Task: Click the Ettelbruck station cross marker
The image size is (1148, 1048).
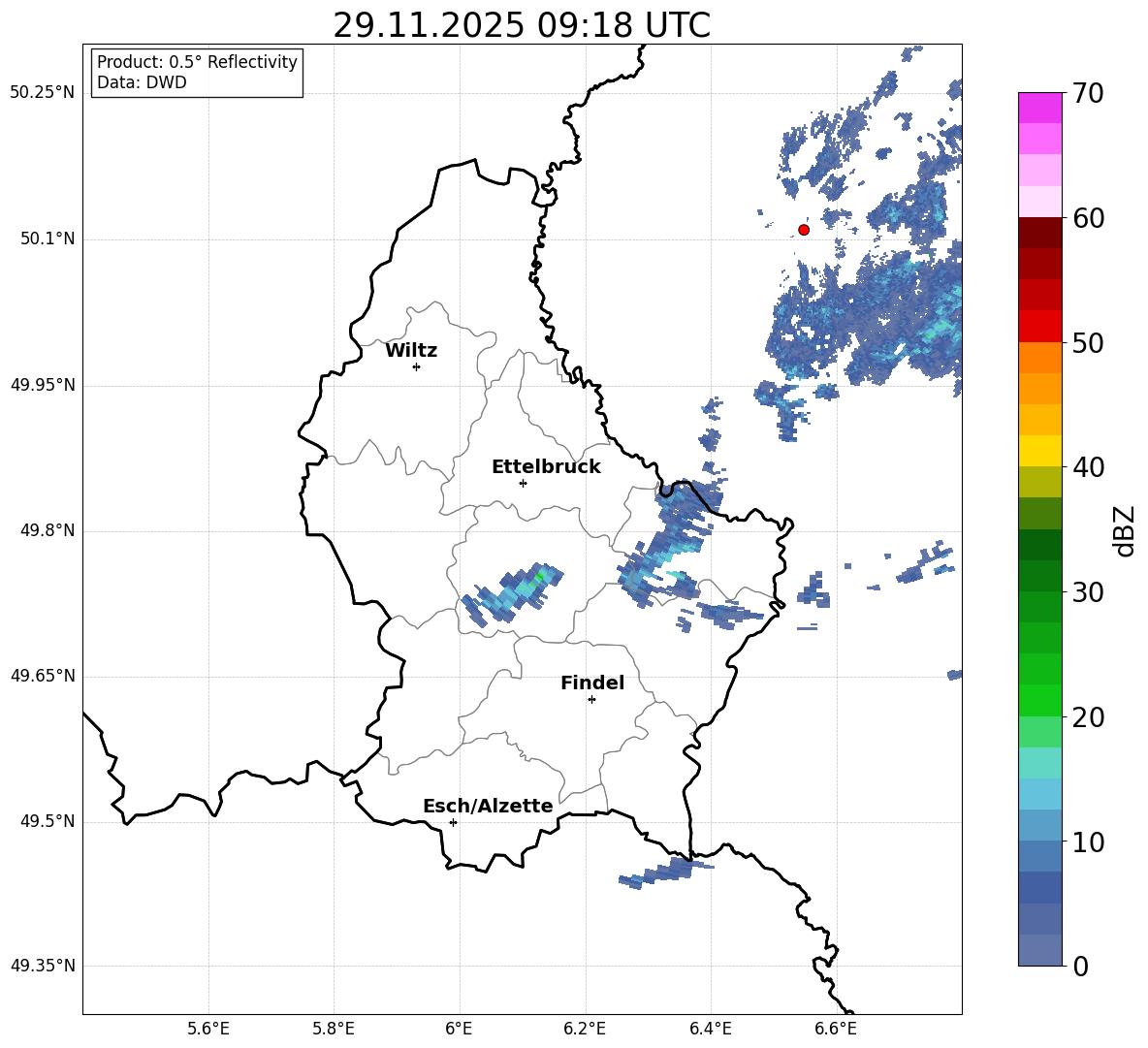Action: coord(523,483)
